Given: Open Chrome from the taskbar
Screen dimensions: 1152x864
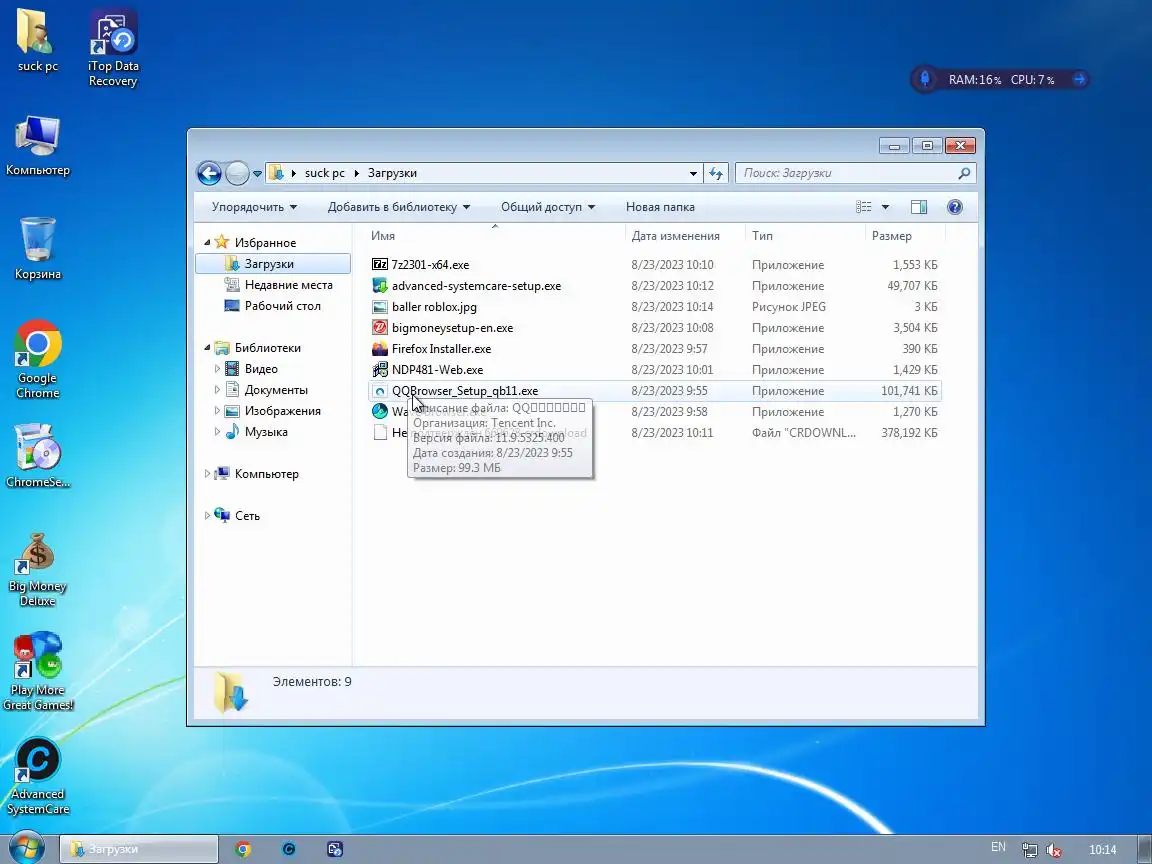Looking at the screenshot, I should tap(242, 849).
